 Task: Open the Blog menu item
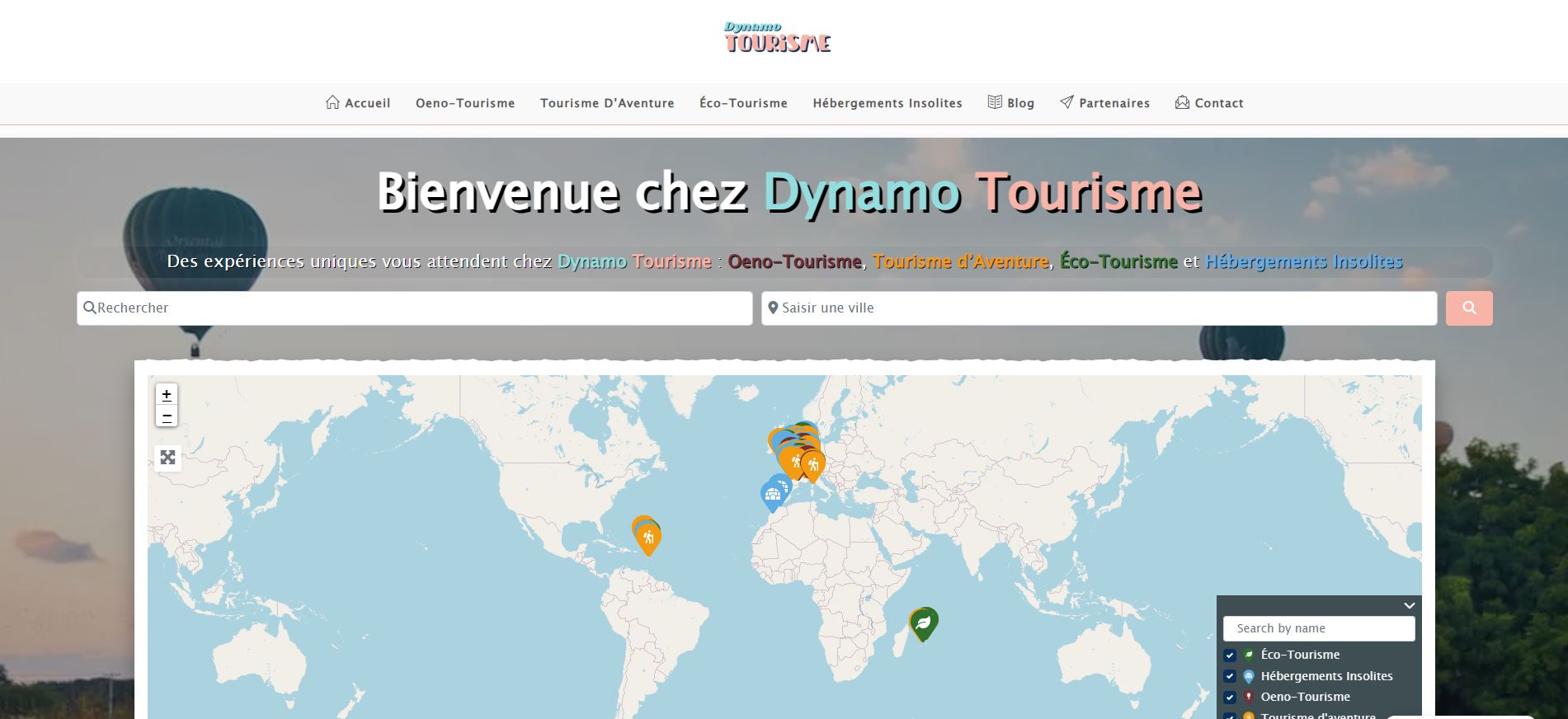1011,103
